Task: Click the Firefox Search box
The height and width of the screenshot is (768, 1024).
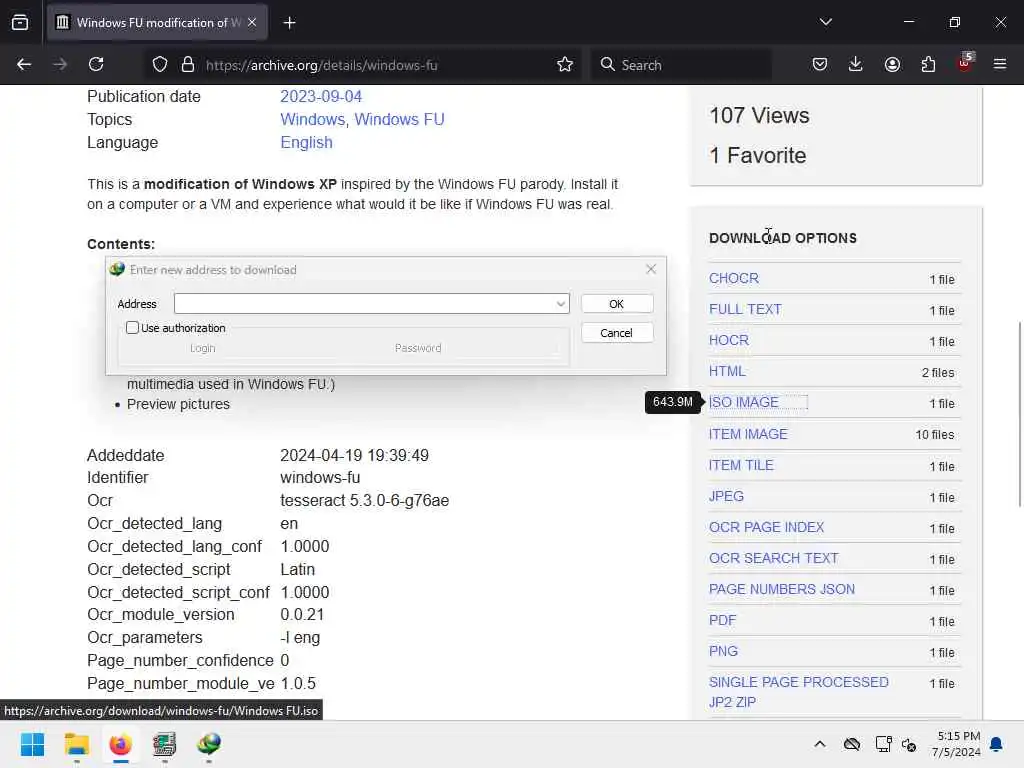Action: point(681,64)
